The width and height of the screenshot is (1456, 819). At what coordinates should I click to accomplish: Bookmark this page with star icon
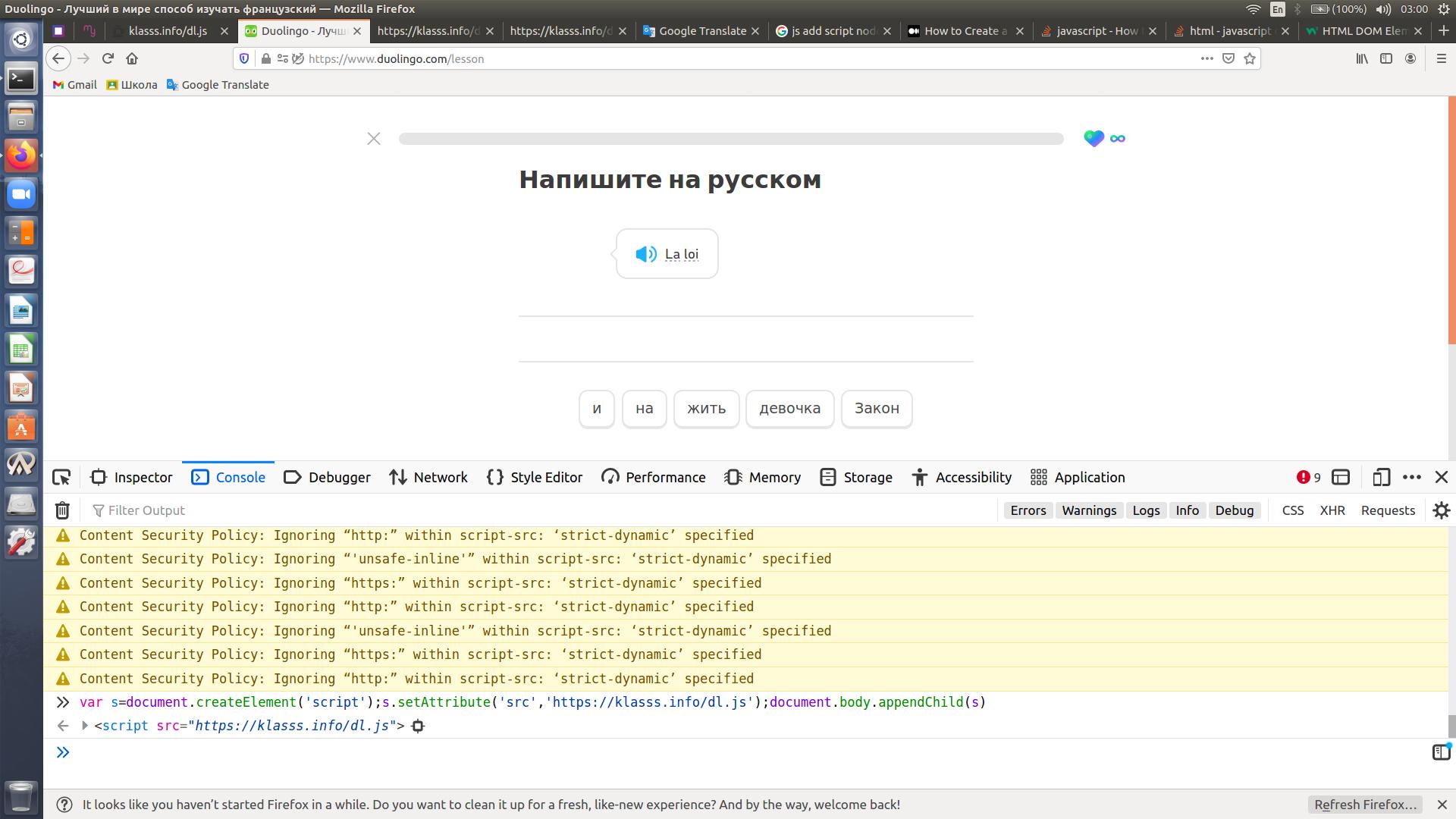point(1250,58)
